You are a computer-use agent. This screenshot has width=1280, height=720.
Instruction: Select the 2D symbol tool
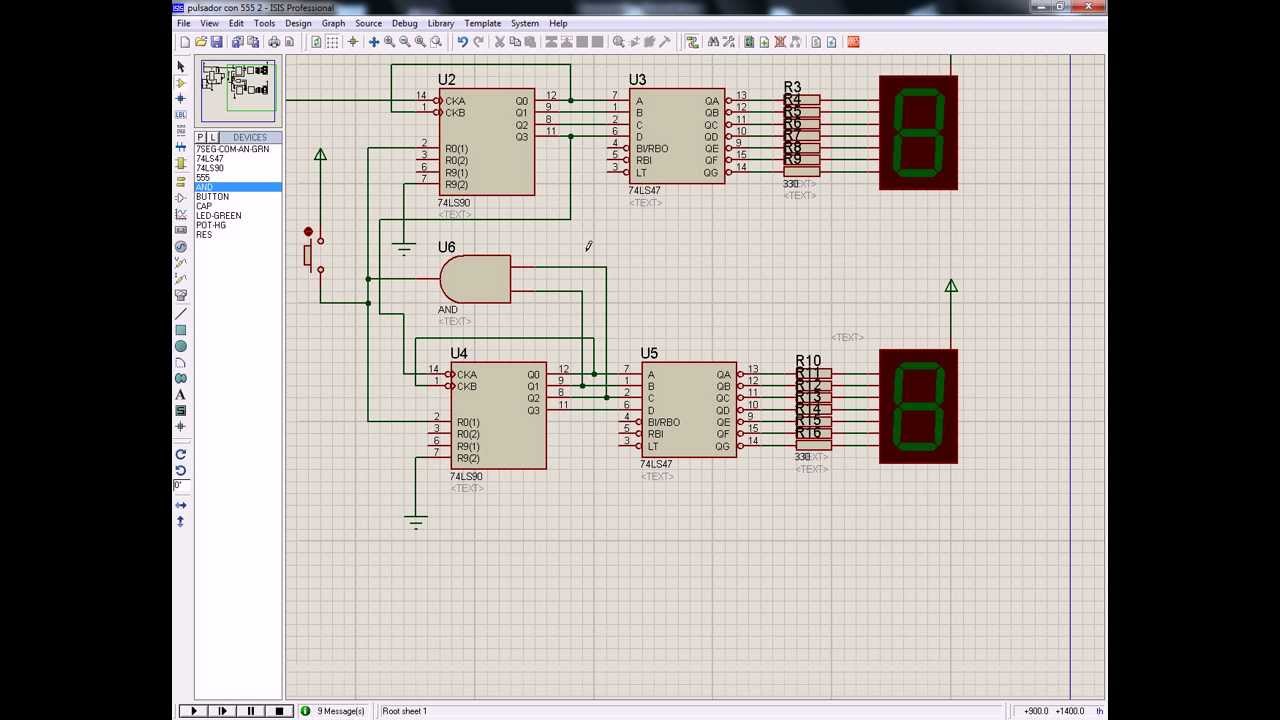[181, 410]
